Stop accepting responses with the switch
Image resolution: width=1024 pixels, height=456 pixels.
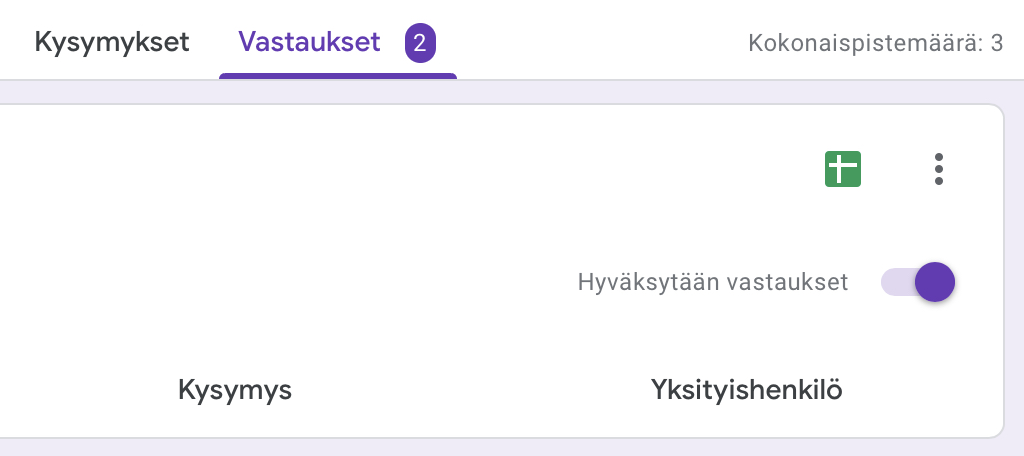pyautogui.click(x=918, y=282)
